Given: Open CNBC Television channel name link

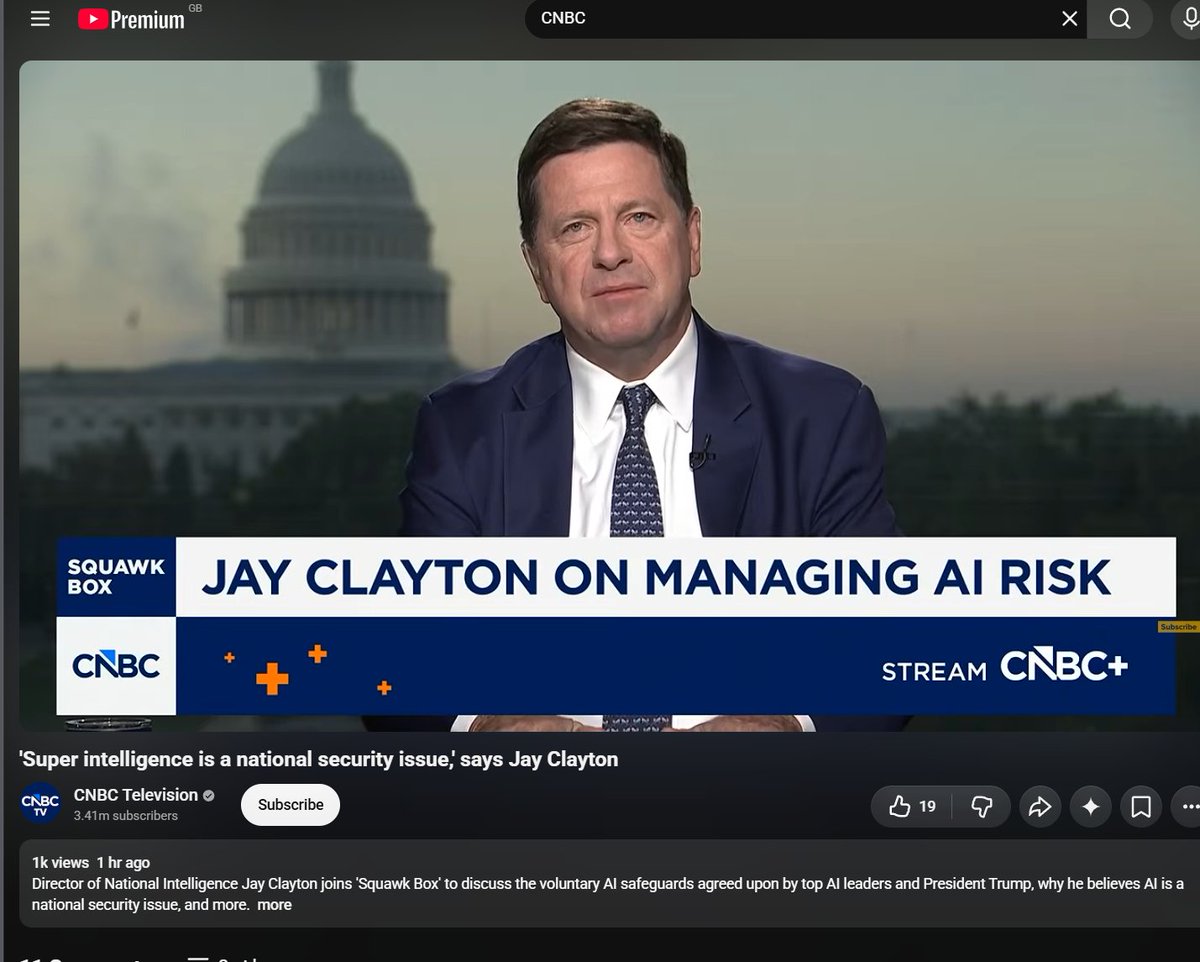Looking at the screenshot, I should [136, 795].
